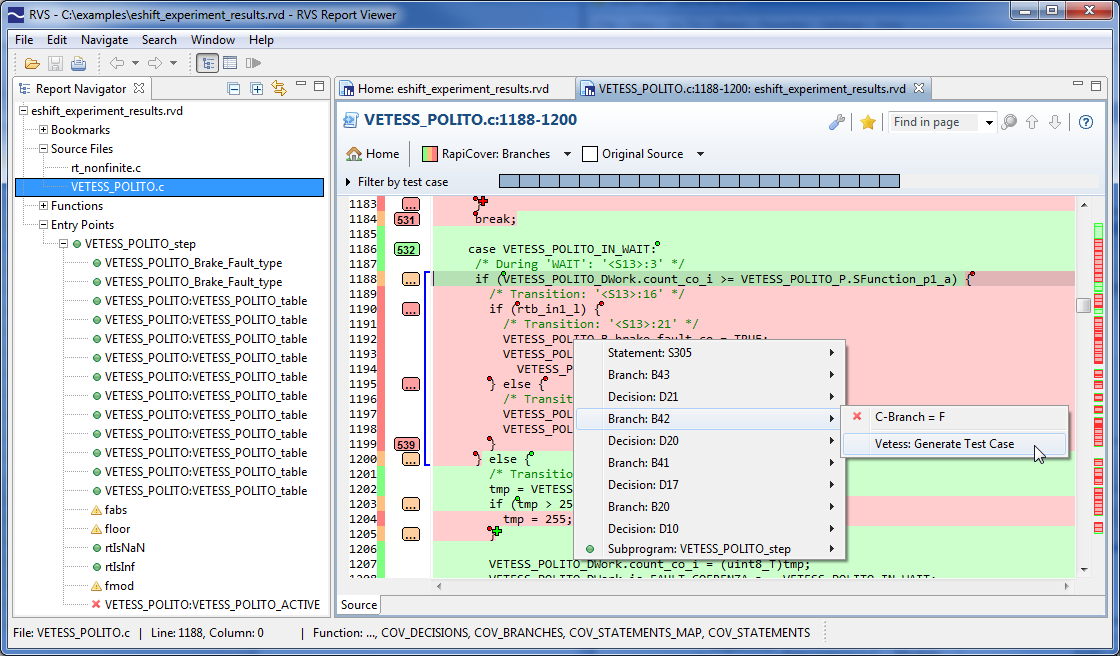
Task: Jump to next match down arrow
Action: [1054, 122]
